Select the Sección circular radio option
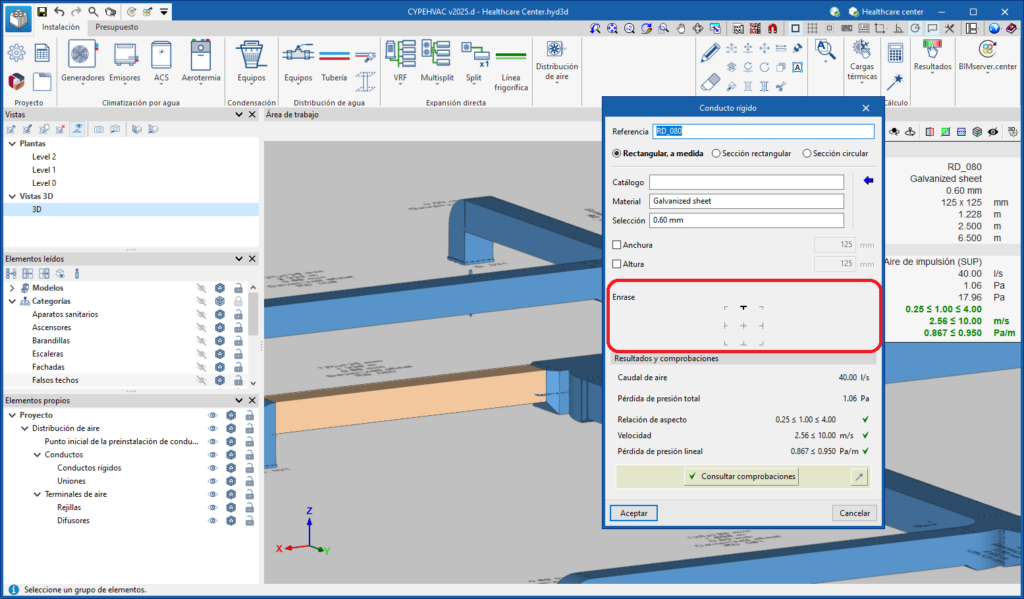1024x599 pixels. click(807, 154)
